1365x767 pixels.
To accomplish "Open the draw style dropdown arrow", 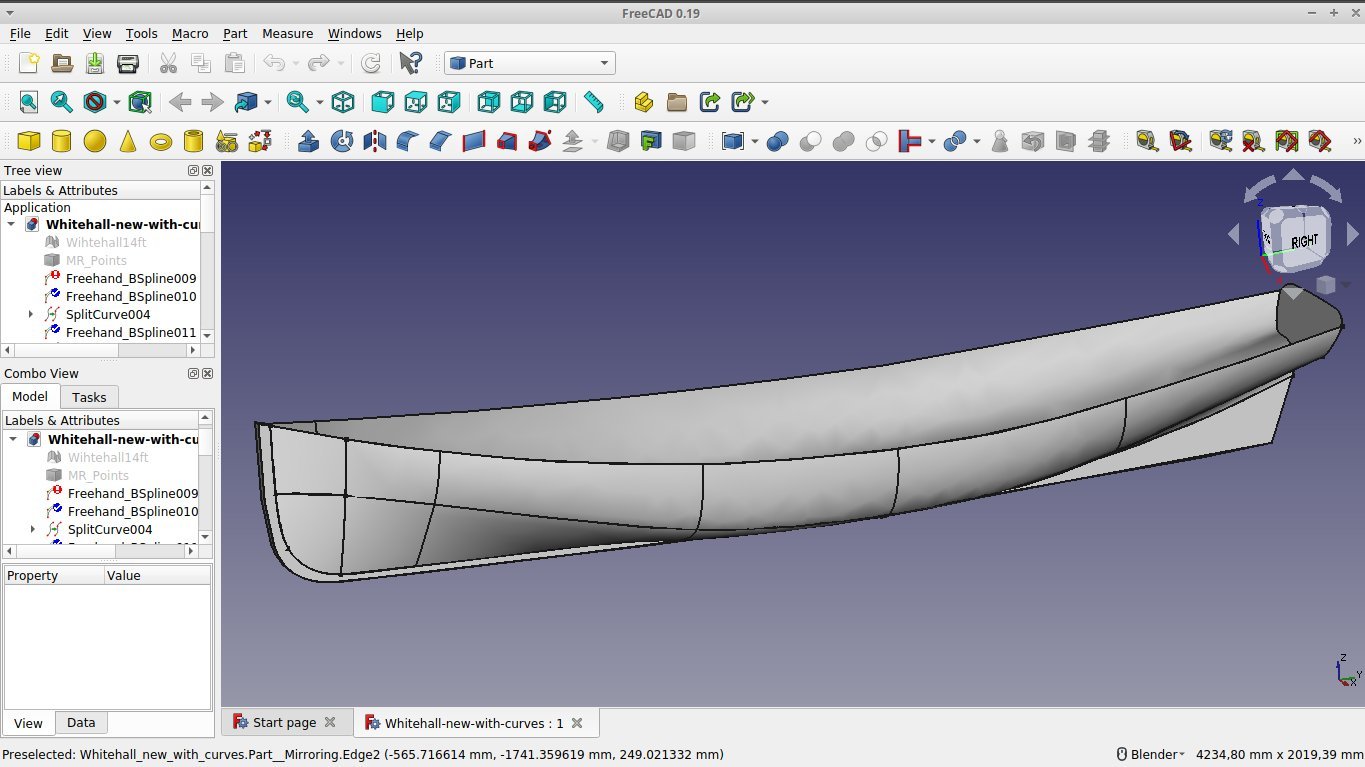I will tap(117, 102).
